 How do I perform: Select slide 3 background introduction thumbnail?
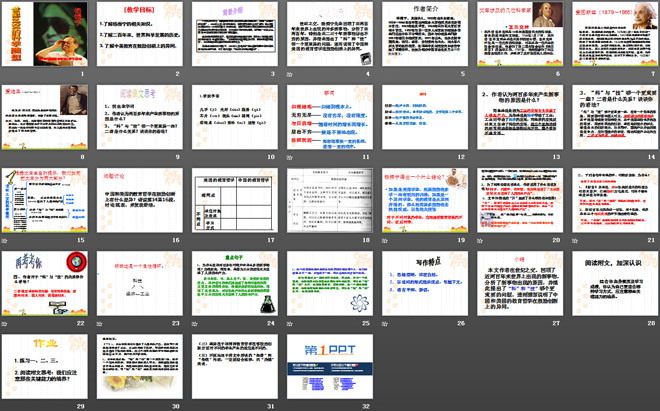pyautogui.click(x=235, y=34)
